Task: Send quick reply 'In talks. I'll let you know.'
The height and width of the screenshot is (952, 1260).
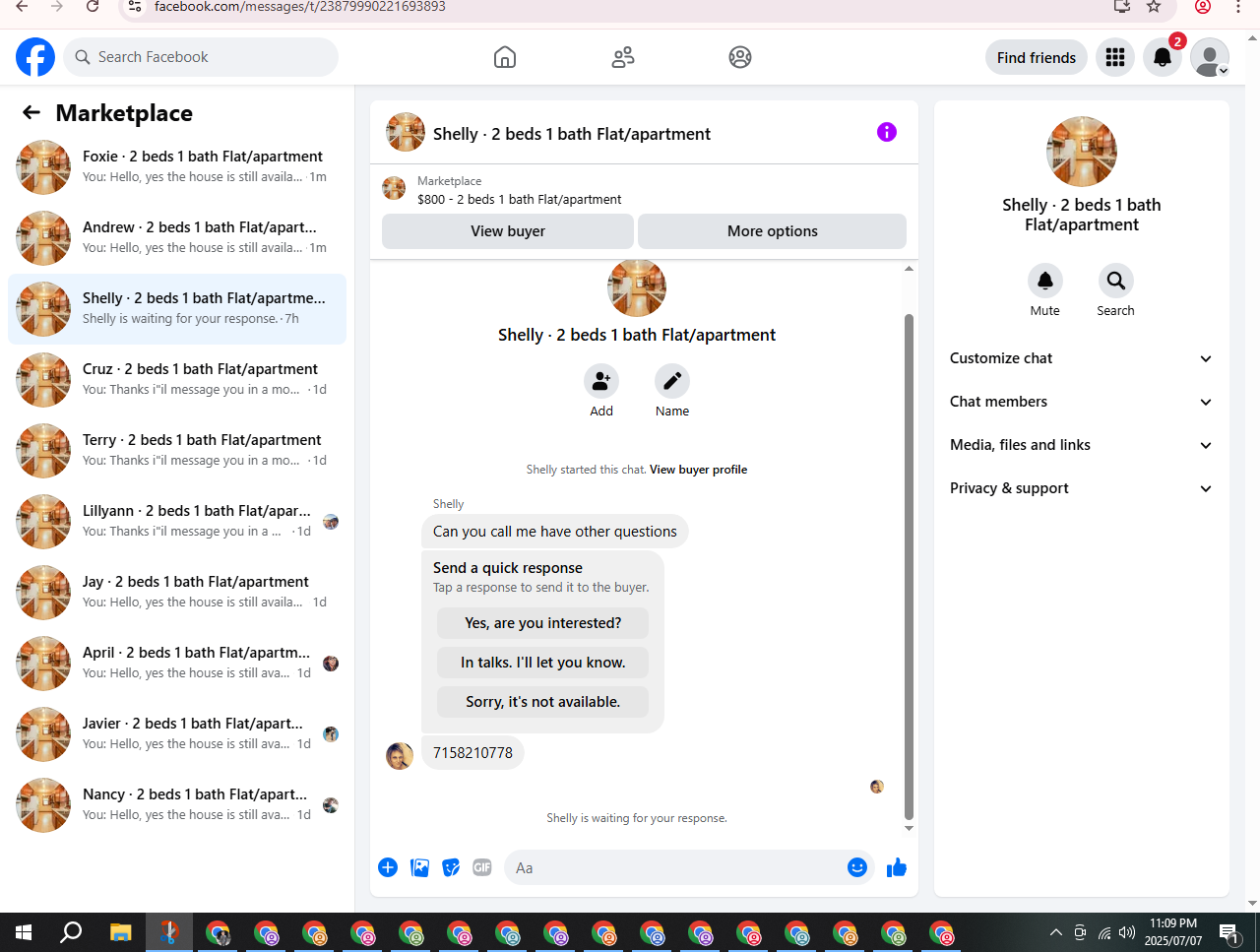Action: pos(542,663)
